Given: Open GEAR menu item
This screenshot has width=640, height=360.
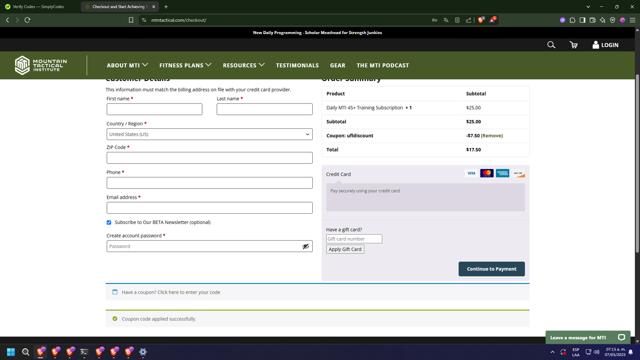Looking at the screenshot, I should tap(338, 65).
